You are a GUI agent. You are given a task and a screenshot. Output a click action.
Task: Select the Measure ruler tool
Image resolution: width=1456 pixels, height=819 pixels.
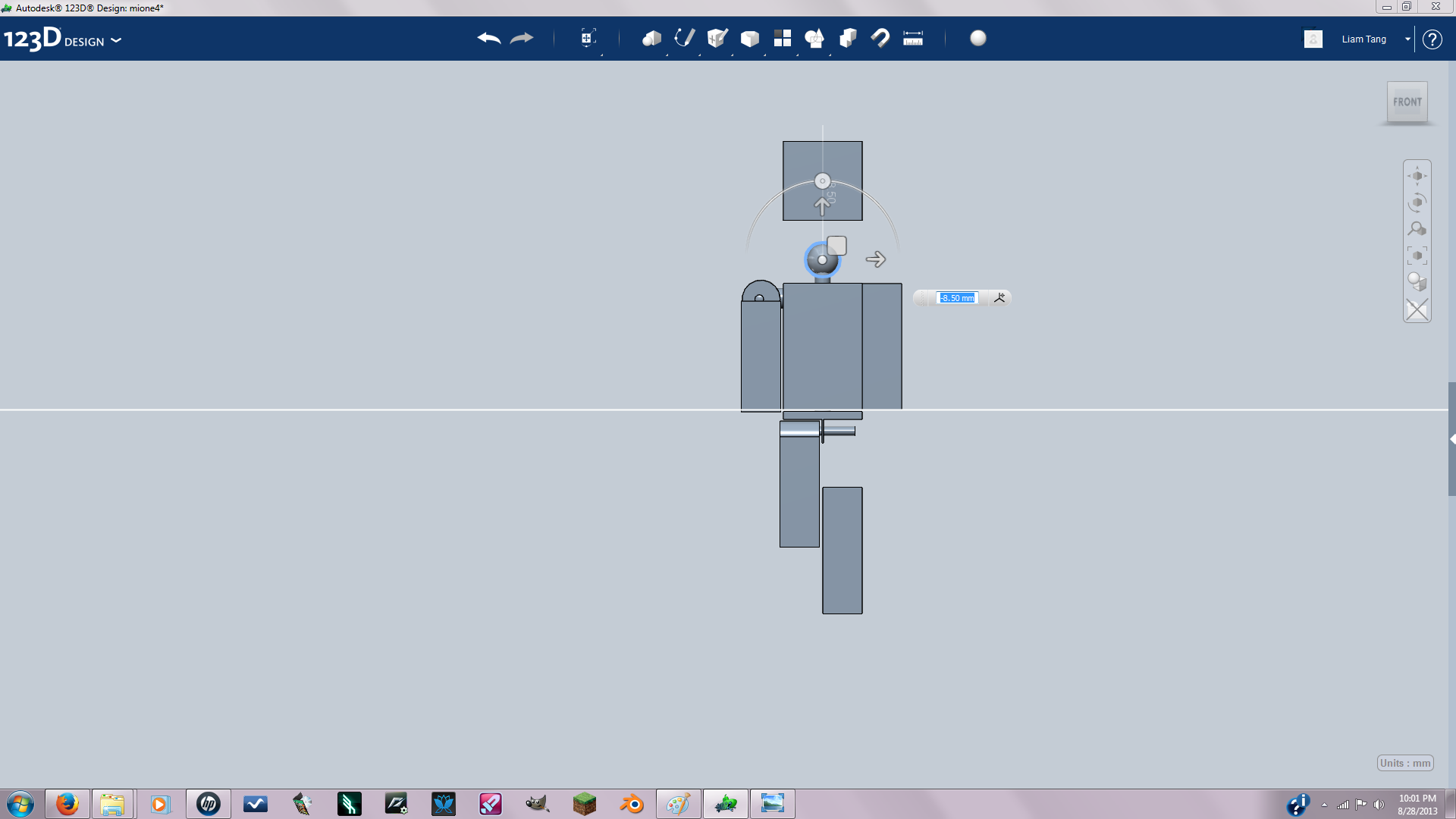click(913, 38)
